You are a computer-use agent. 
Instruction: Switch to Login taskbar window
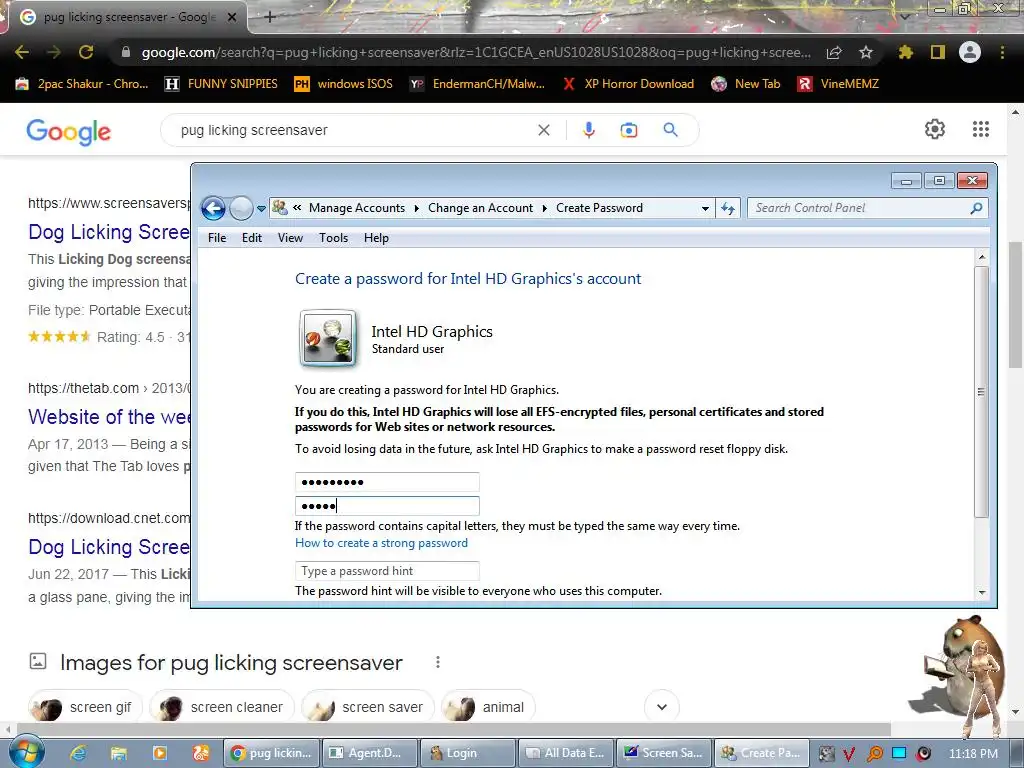click(468, 753)
